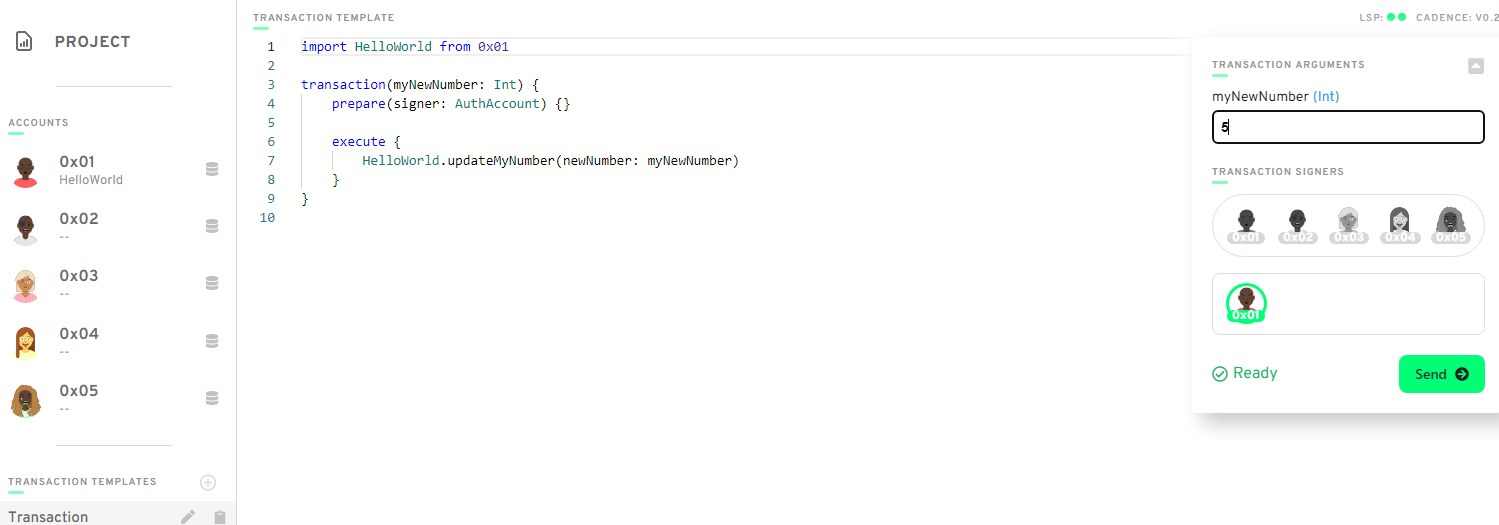Image resolution: width=1499 pixels, height=525 pixels.
Task: Select account 0x01 HelloWorld
Action: click(x=118, y=170)
